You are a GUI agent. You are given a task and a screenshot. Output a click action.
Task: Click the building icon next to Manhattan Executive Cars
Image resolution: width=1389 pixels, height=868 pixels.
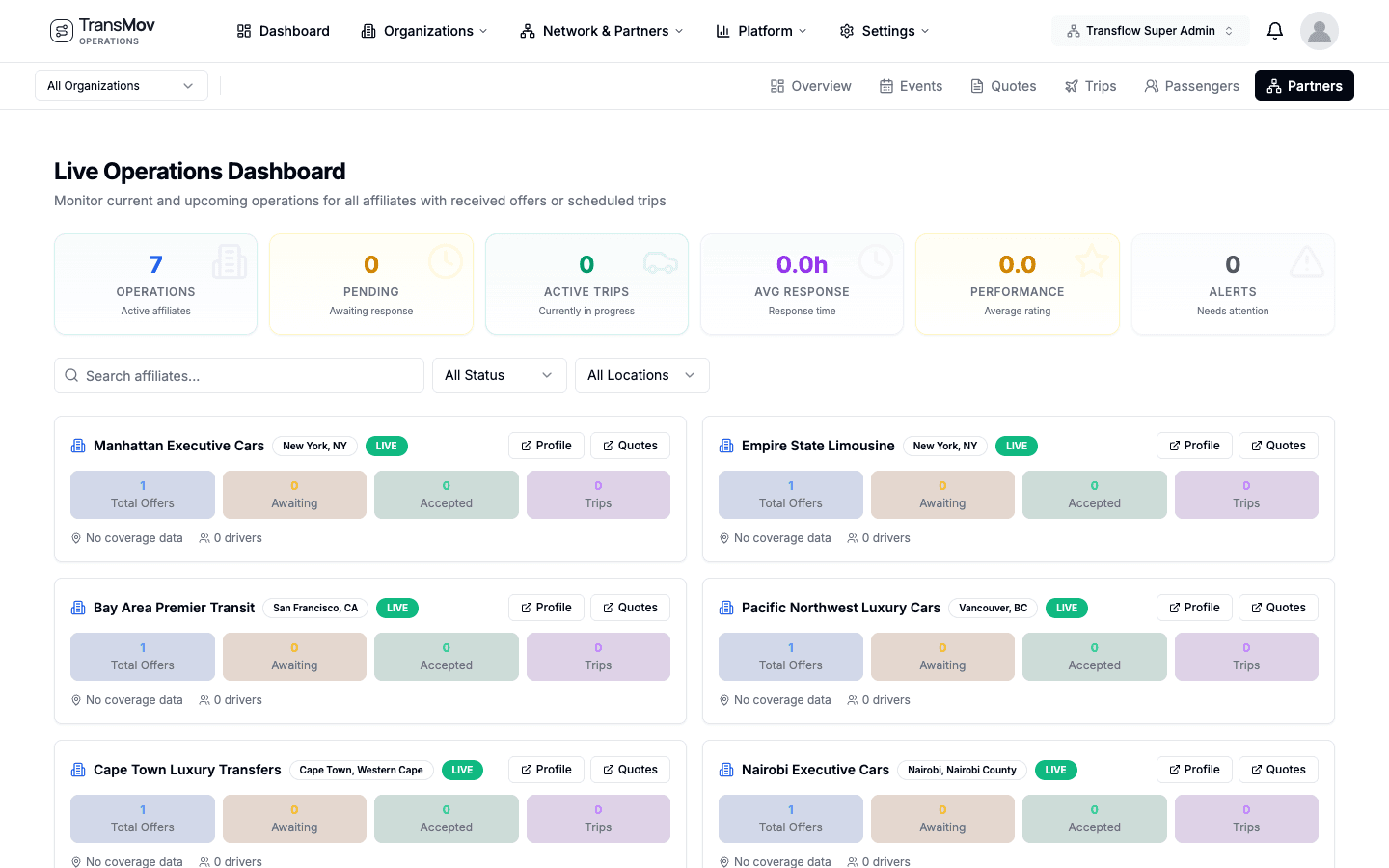pyautogui.click(x=78, y=446)
